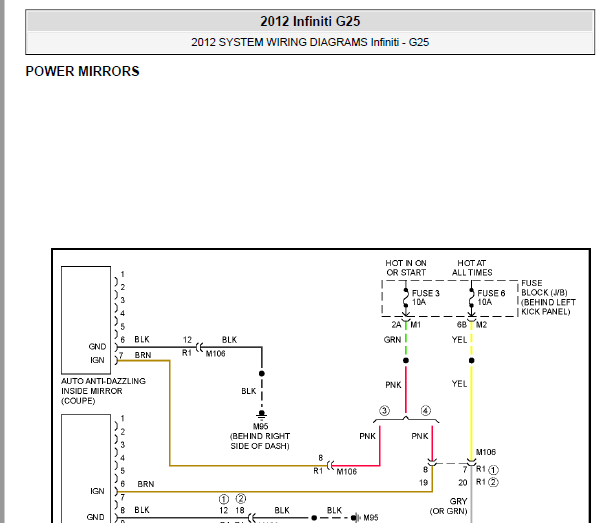This screenshot has width=602, height=523.
Task: Click the M106 label near the yellow wire end
Action: [486, 452]
